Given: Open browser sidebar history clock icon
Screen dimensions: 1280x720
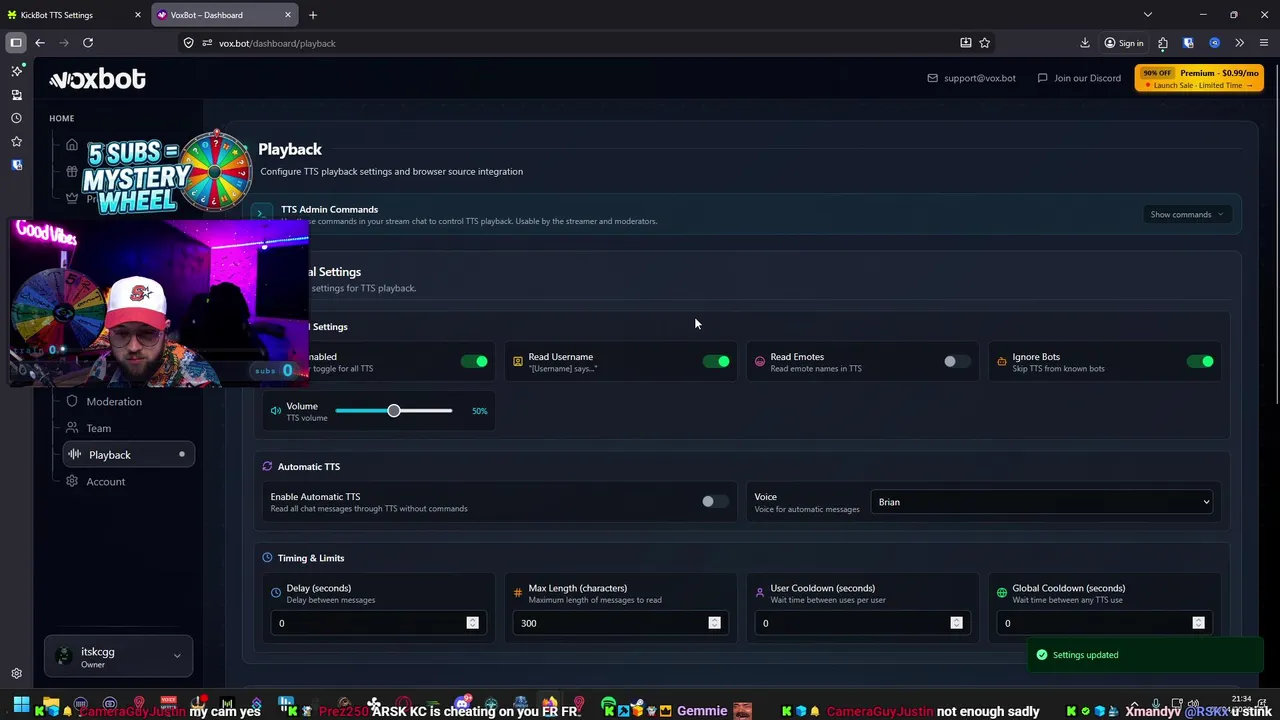Looking at the screenshot, I should click(x=16, y=118).
